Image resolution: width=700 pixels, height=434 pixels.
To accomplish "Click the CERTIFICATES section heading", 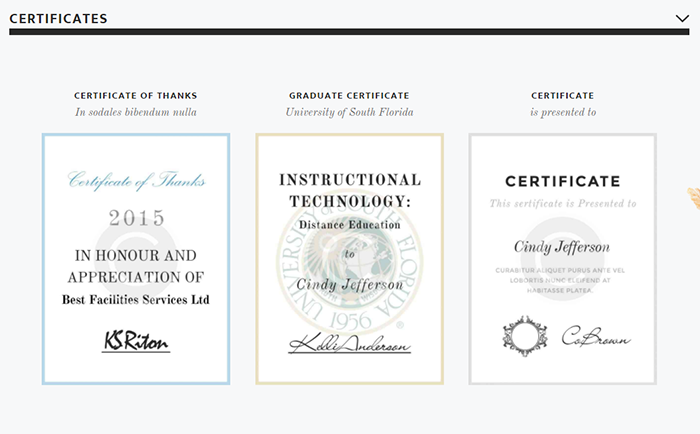I will pos(58,18).
